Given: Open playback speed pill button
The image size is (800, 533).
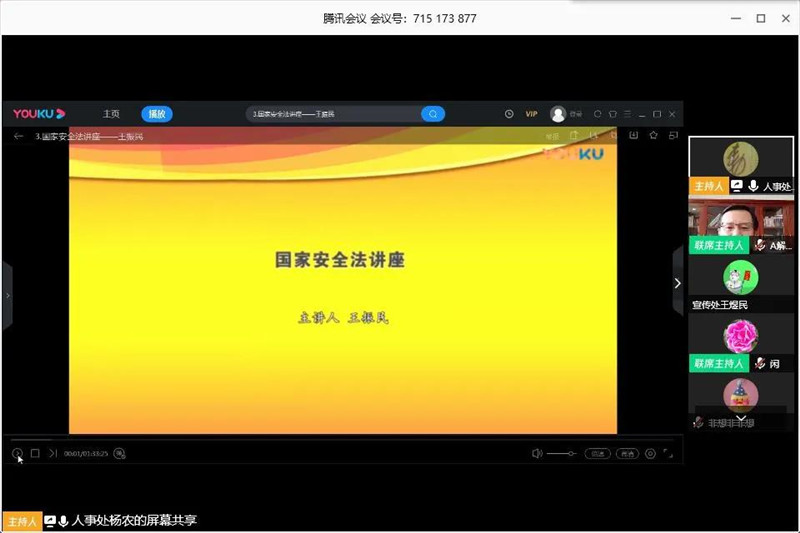Looking at the screenshot, I should coord(597,453).
